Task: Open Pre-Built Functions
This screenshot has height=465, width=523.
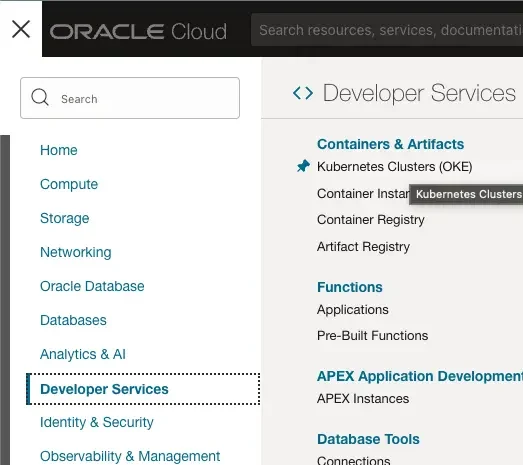Action: pos(373,336)
